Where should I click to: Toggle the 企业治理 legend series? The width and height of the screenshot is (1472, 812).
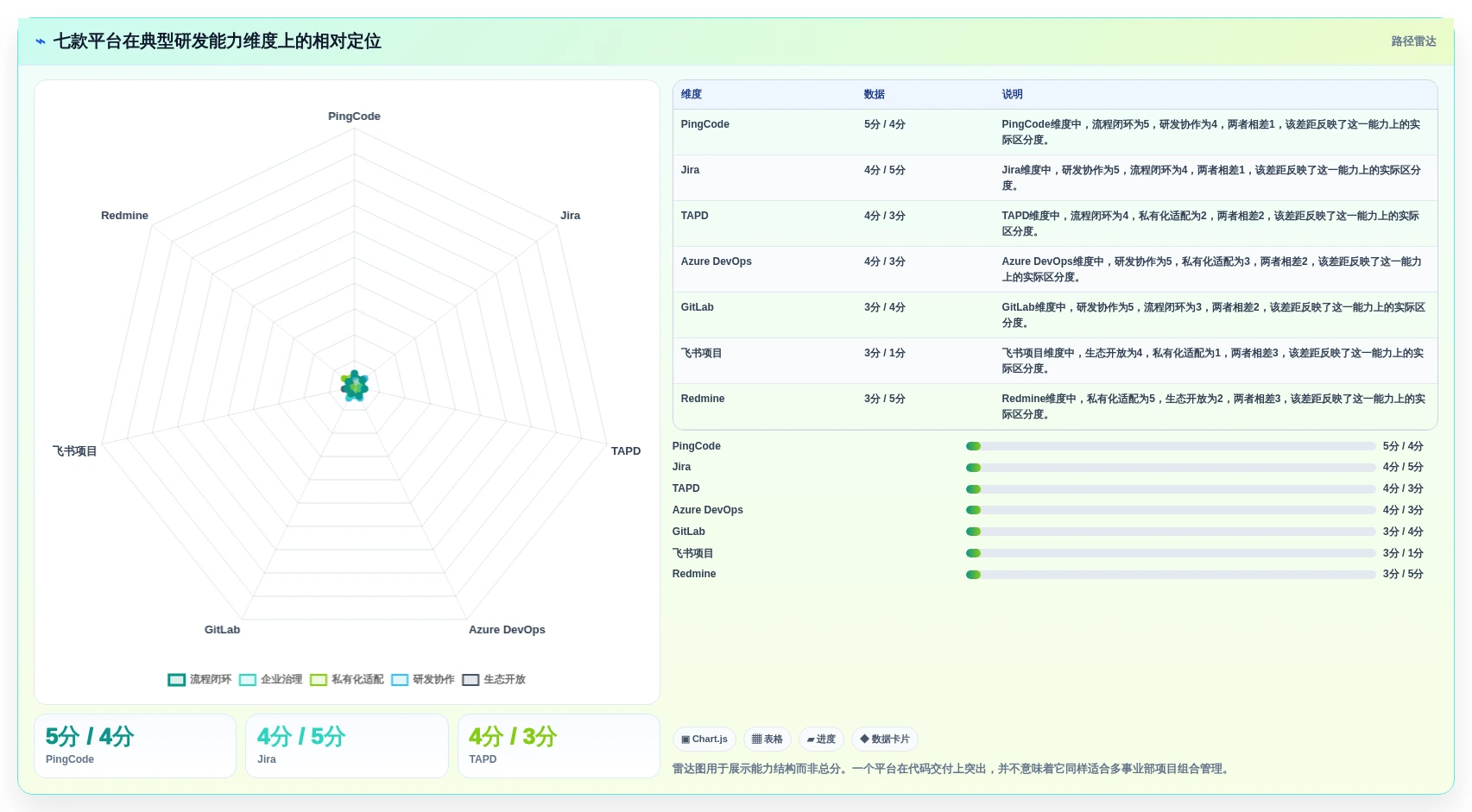click(270, 680)
